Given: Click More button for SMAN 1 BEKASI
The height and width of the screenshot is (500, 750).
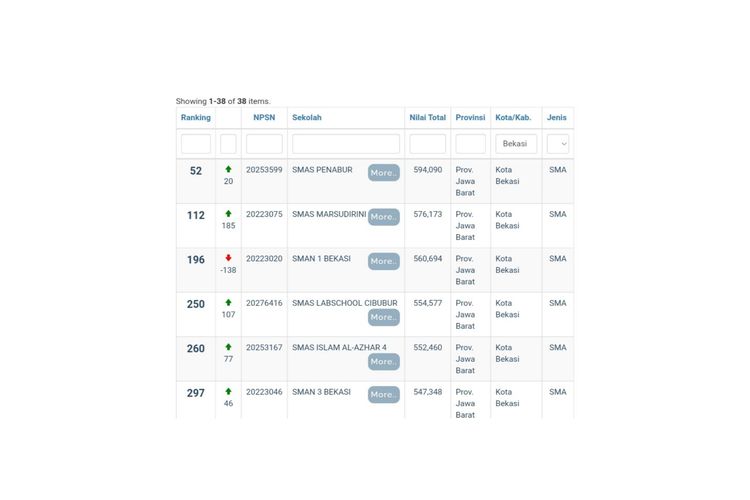Looking at the screenshot, I should click(x=383, y=261).
